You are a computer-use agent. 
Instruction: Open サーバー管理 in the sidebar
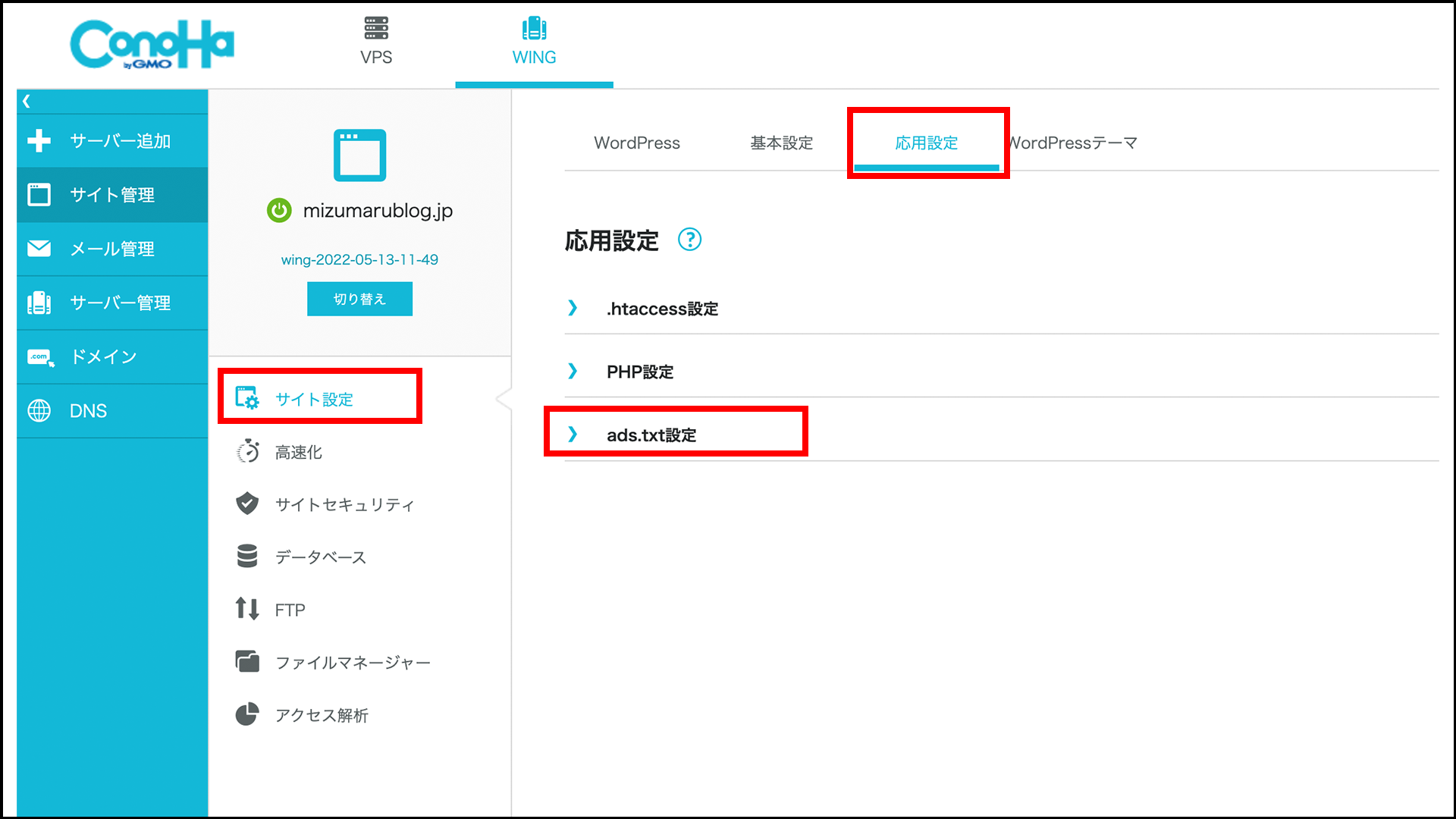tap(112, 303)
